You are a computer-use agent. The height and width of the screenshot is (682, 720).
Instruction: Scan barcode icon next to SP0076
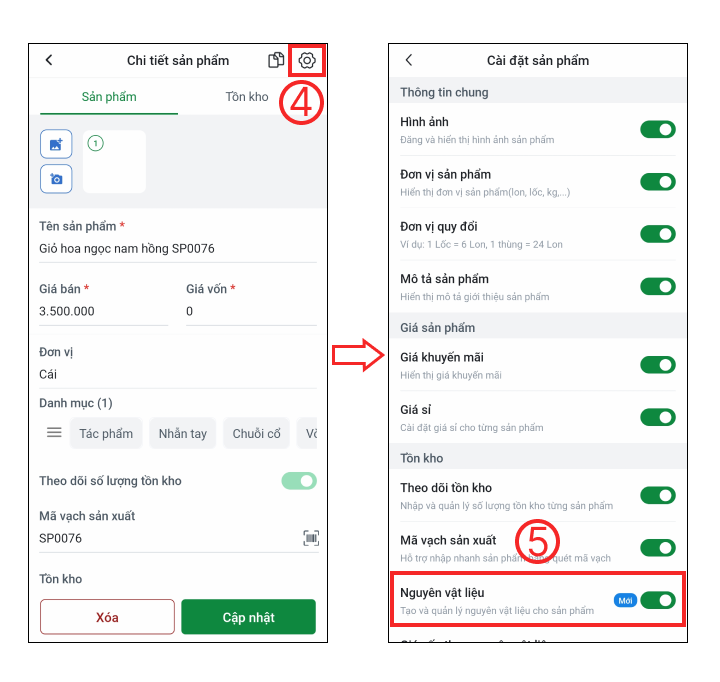coord(311,538)
